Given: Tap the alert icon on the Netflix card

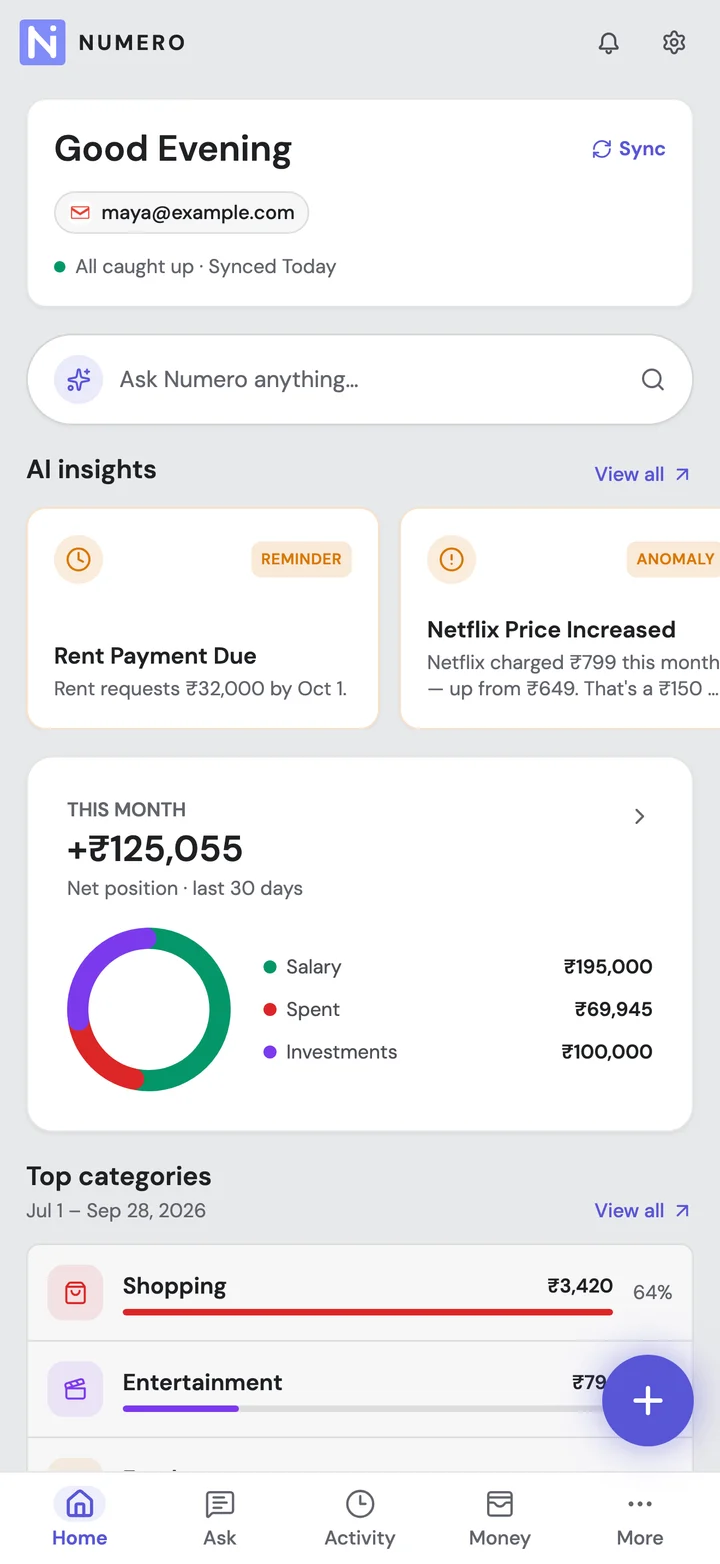Looking at the screenshot, I should coord(451,559).
